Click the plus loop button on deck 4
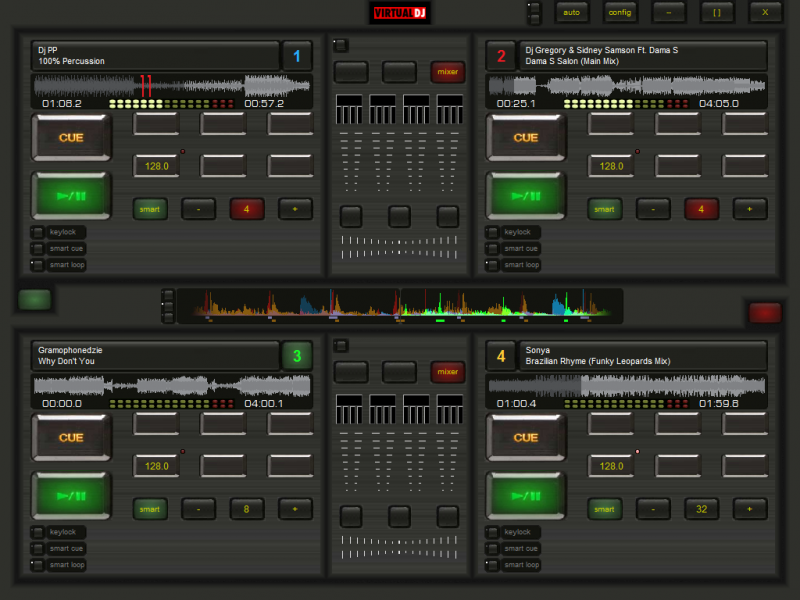 tap(749, 509)
